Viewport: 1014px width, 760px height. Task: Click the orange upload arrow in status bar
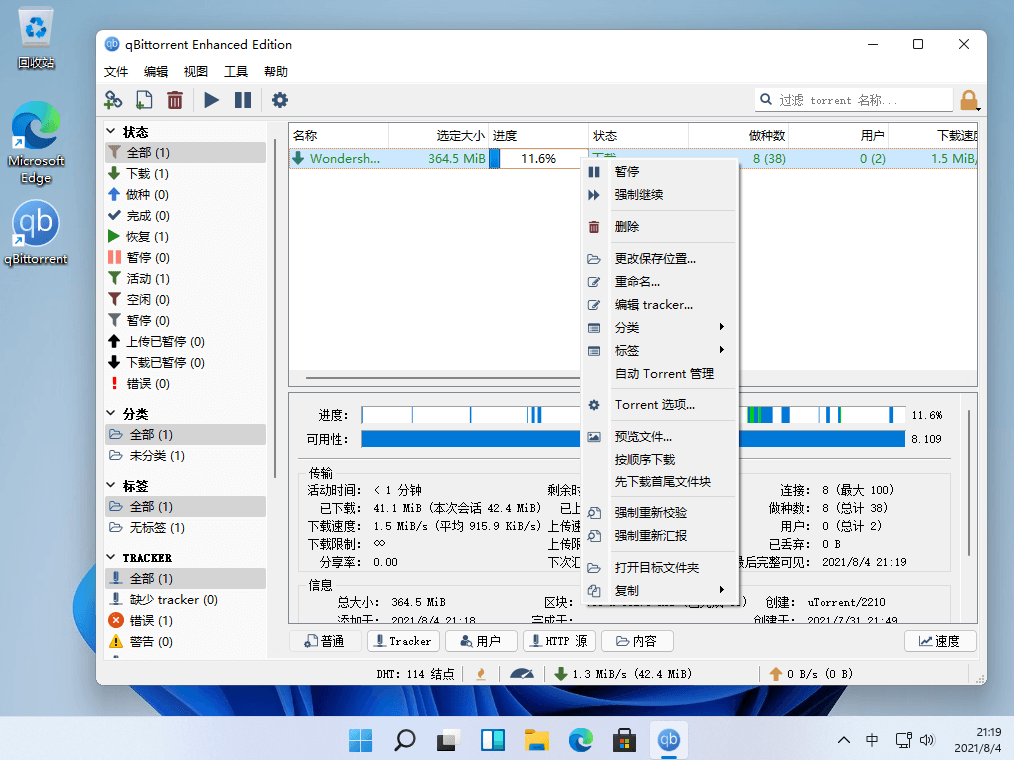tap(775, 674)
